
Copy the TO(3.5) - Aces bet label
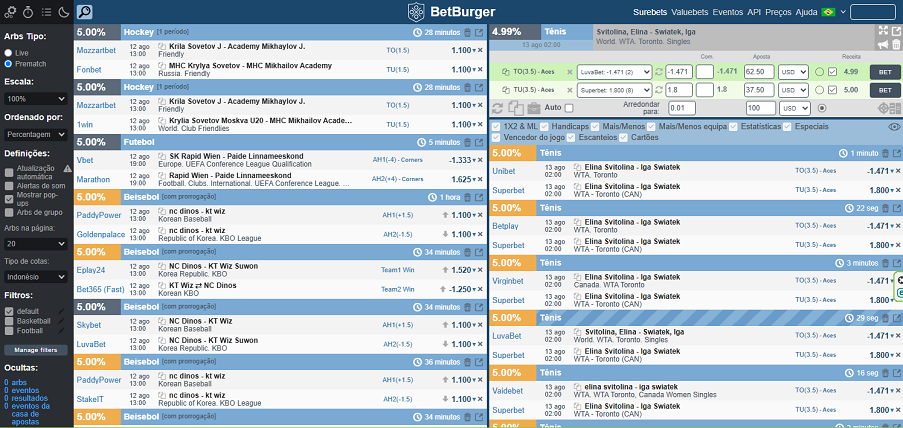506,72
